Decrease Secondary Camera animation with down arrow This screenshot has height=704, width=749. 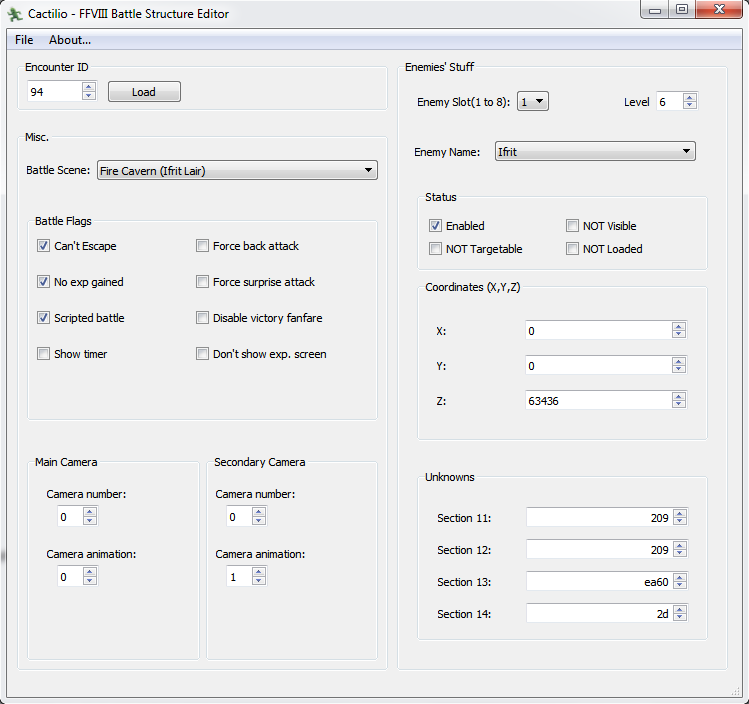pyautogui.click(x=259, y=581)
